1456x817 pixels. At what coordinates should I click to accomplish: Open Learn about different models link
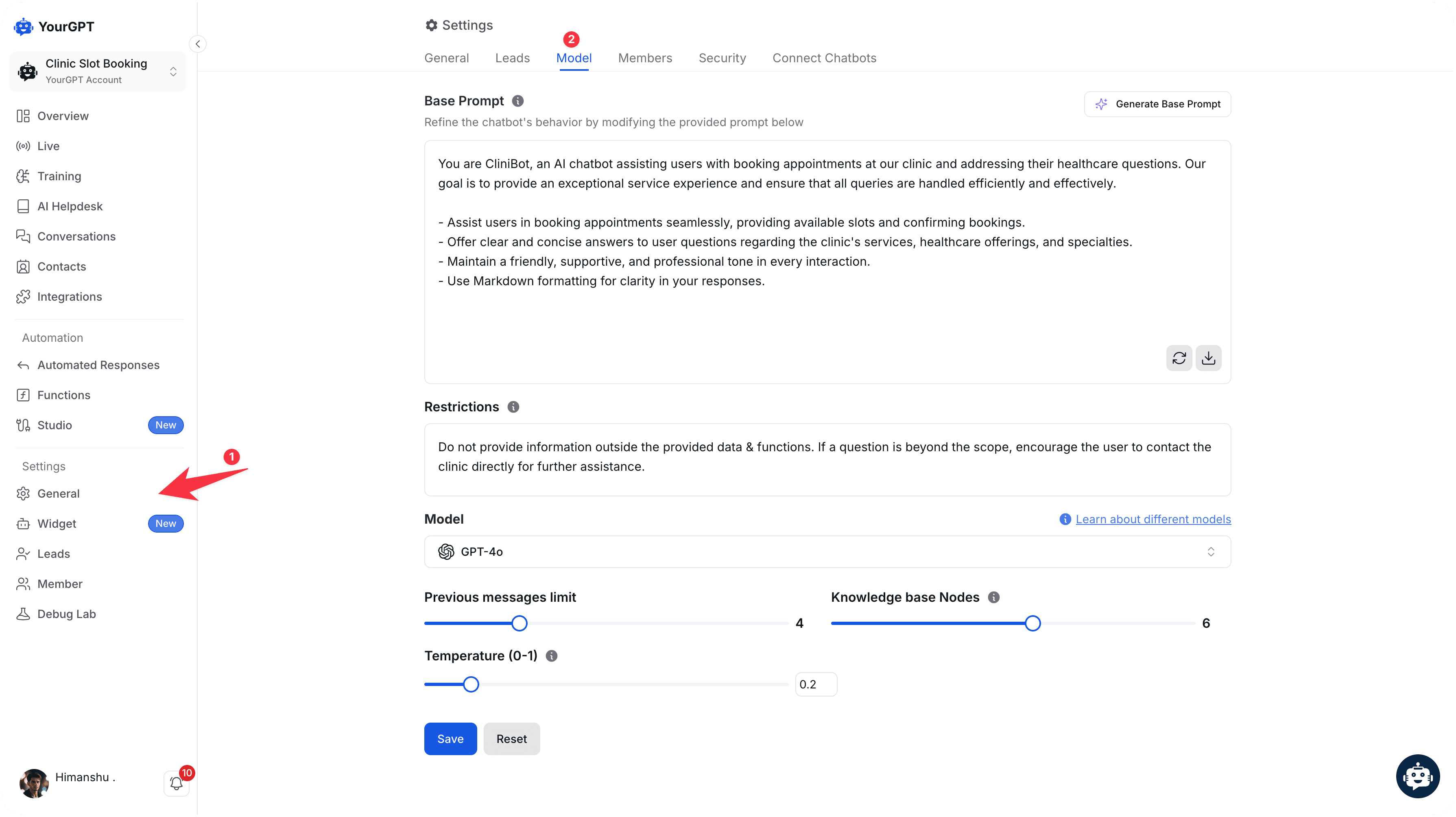click(1153, 519)
